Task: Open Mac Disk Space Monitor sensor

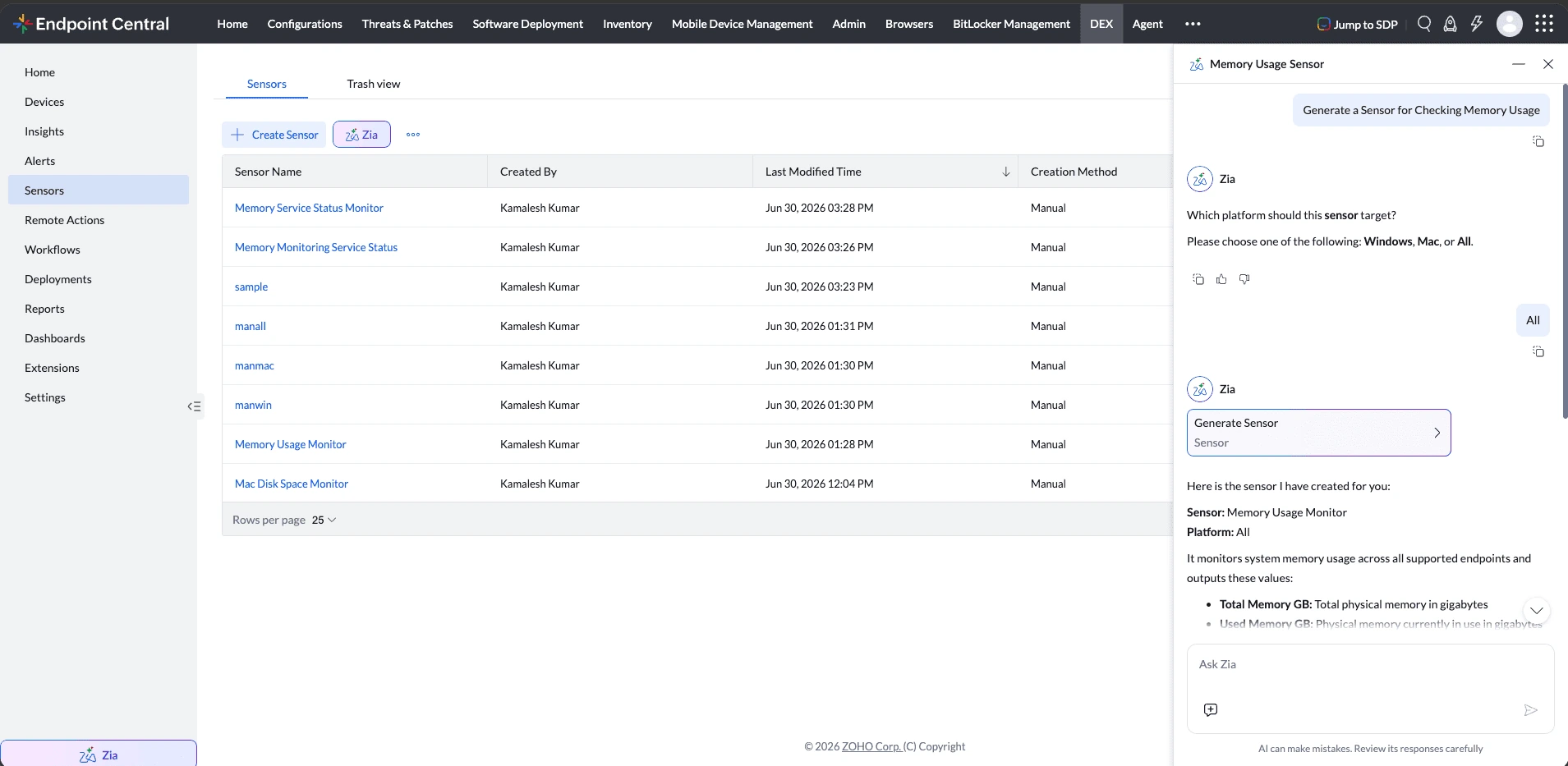Action: click(292, 484)
